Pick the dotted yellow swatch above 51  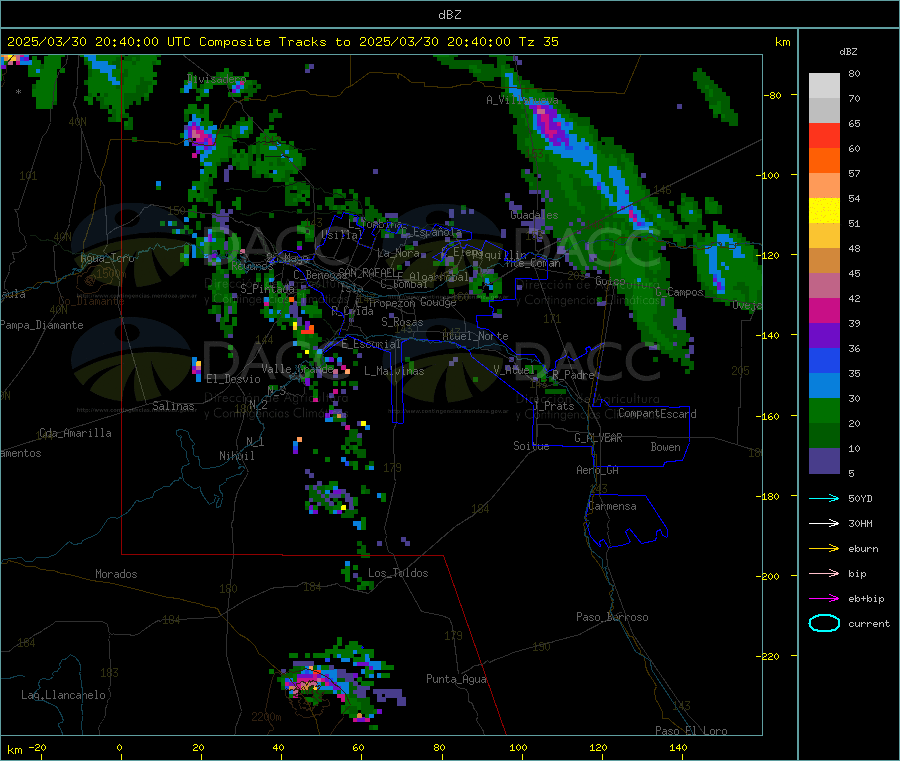(824, 211)
